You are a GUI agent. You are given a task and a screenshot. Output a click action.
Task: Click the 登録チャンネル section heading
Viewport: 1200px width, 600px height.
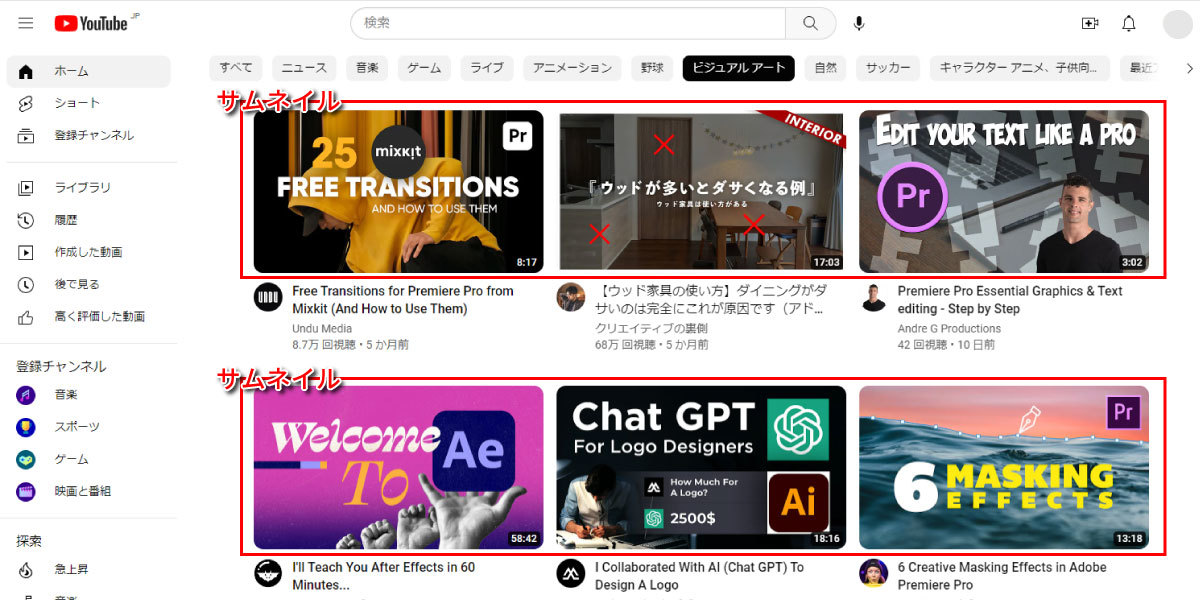(61, 366)
